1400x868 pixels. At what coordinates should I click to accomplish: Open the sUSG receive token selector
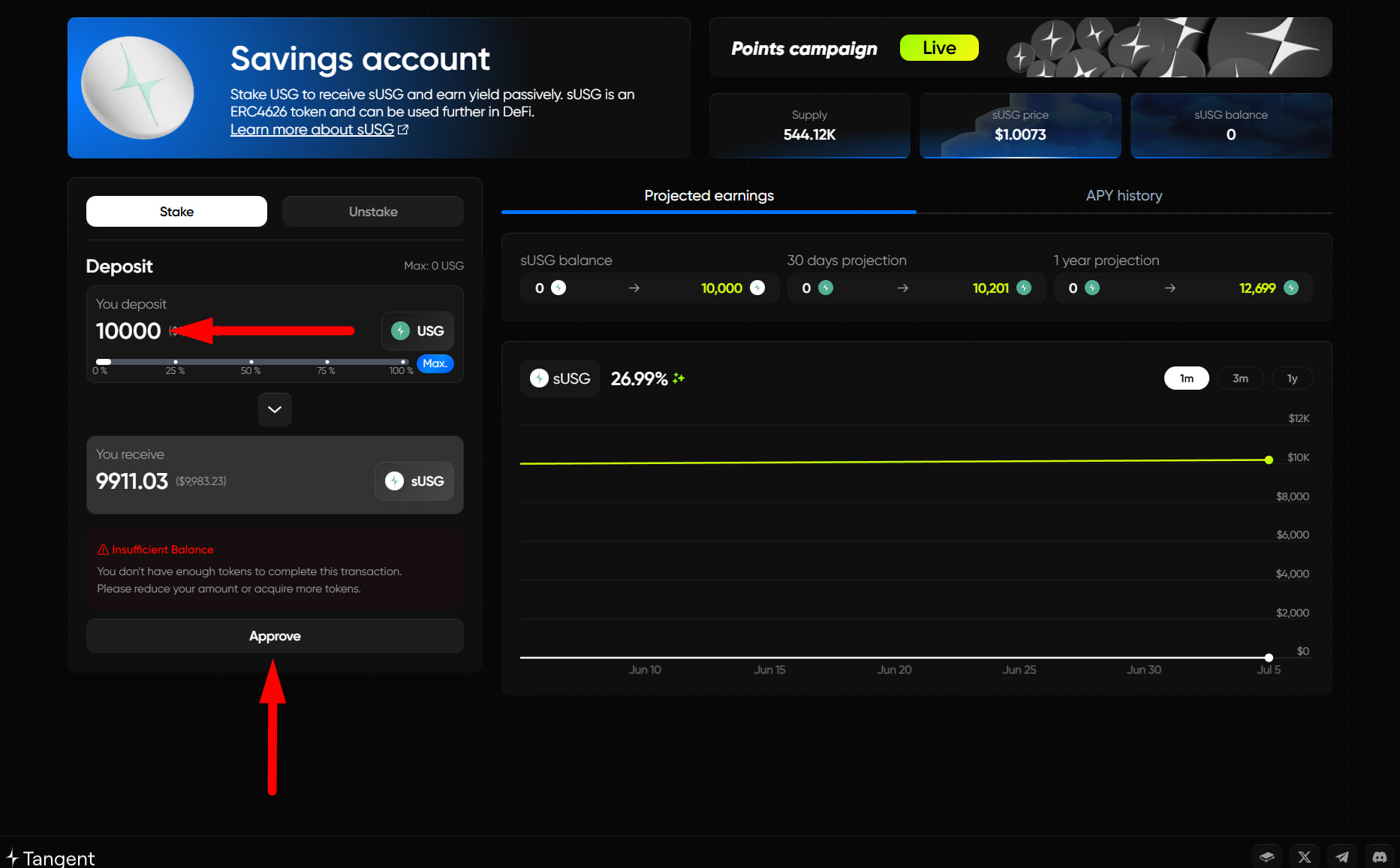pyautogui.click(x=414, y=481)
